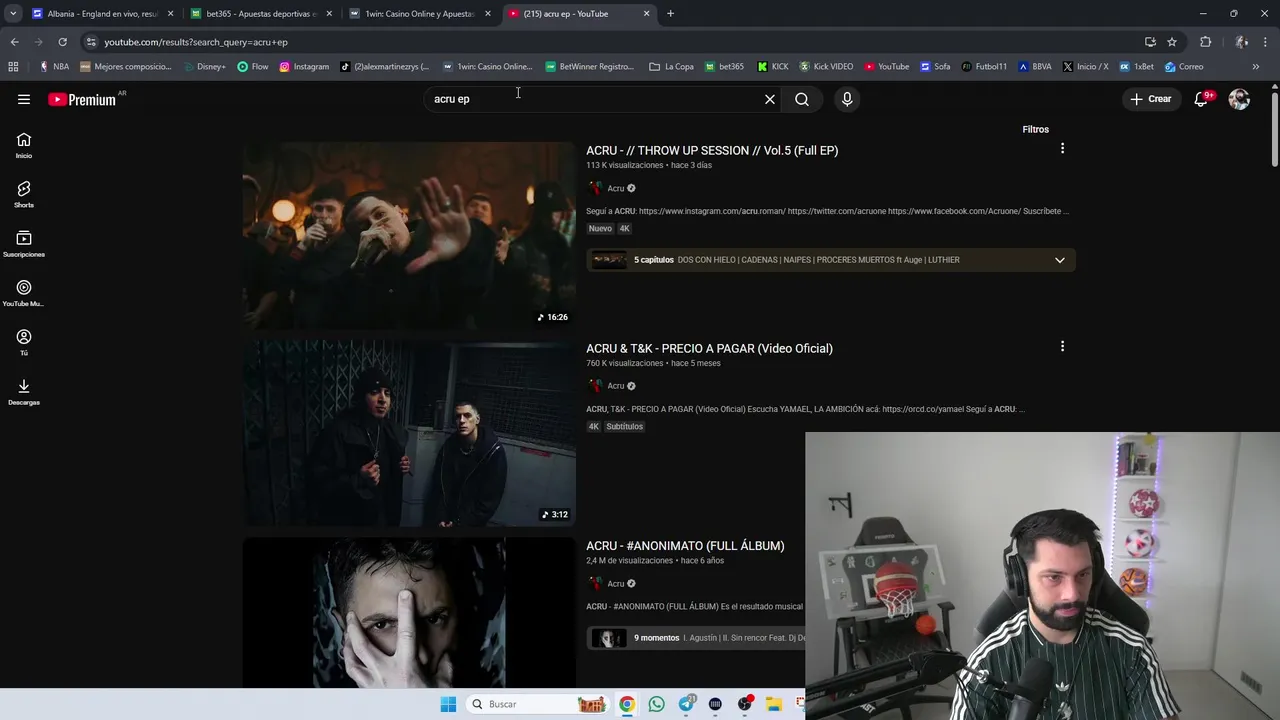Open THROW UP SESSION Vol.5 video title
This screenshot has width=1280, height=720.
click(x=712, y=150)
